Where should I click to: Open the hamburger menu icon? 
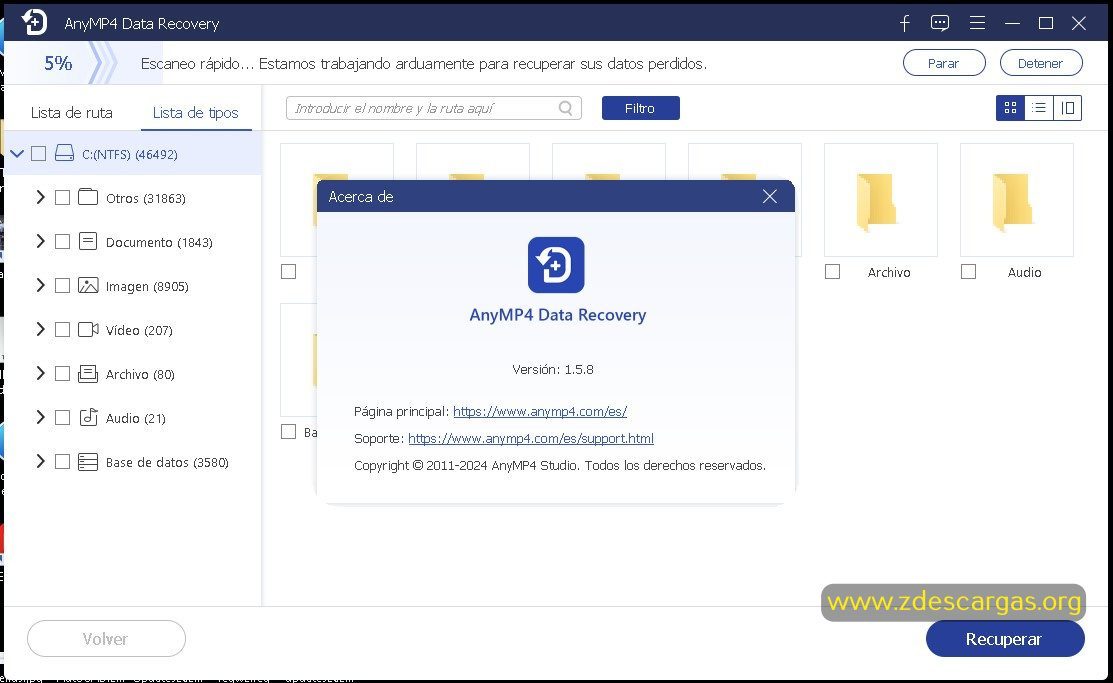(x=977, y=23)
